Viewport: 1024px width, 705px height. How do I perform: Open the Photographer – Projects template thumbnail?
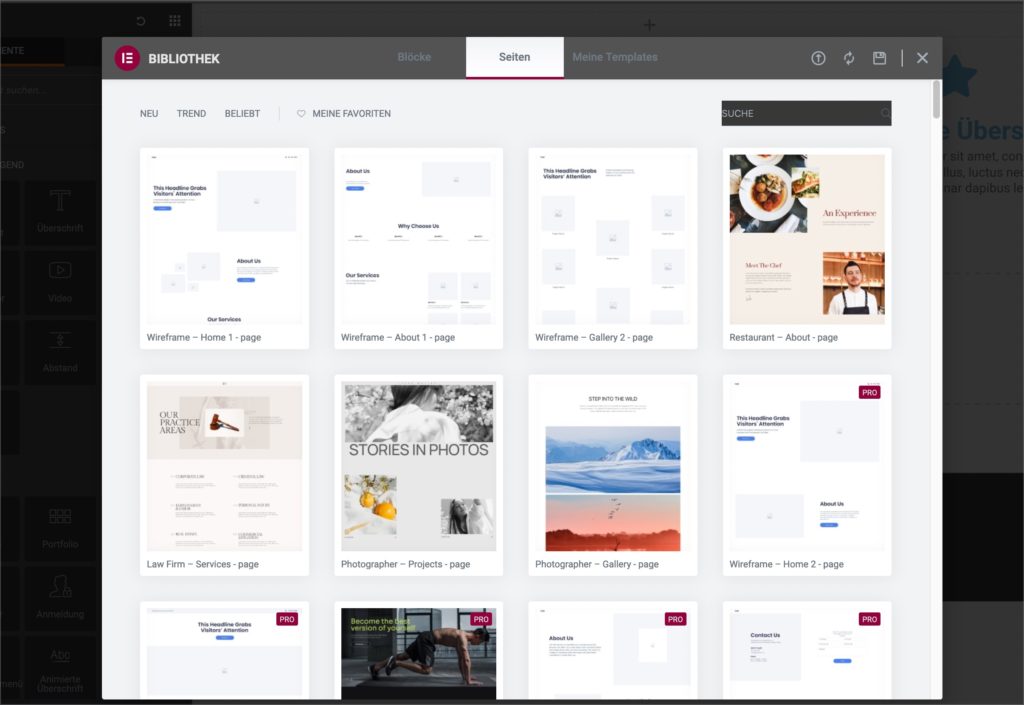[x=419, y=466]
